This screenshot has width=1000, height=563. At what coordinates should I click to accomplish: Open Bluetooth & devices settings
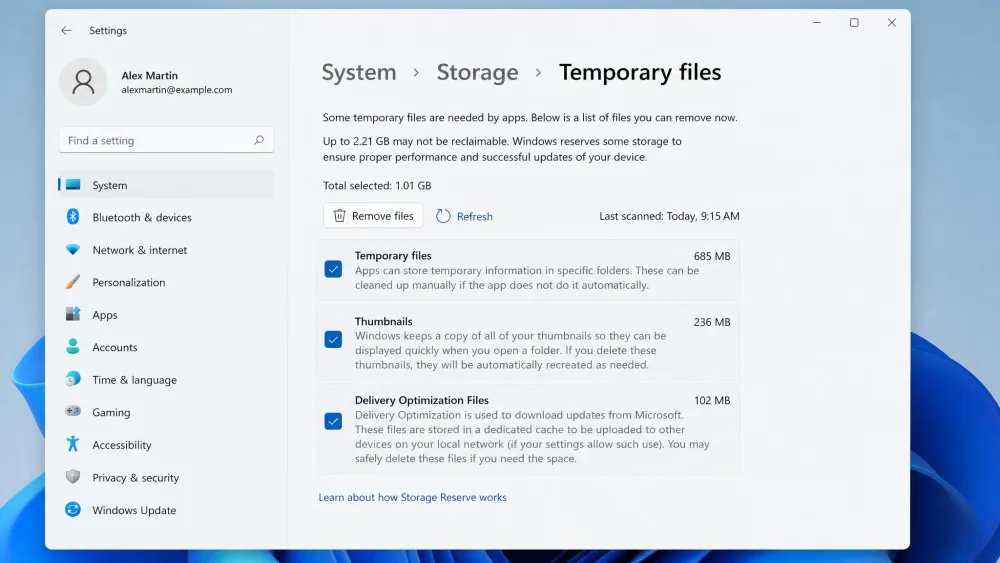[142, 217]
